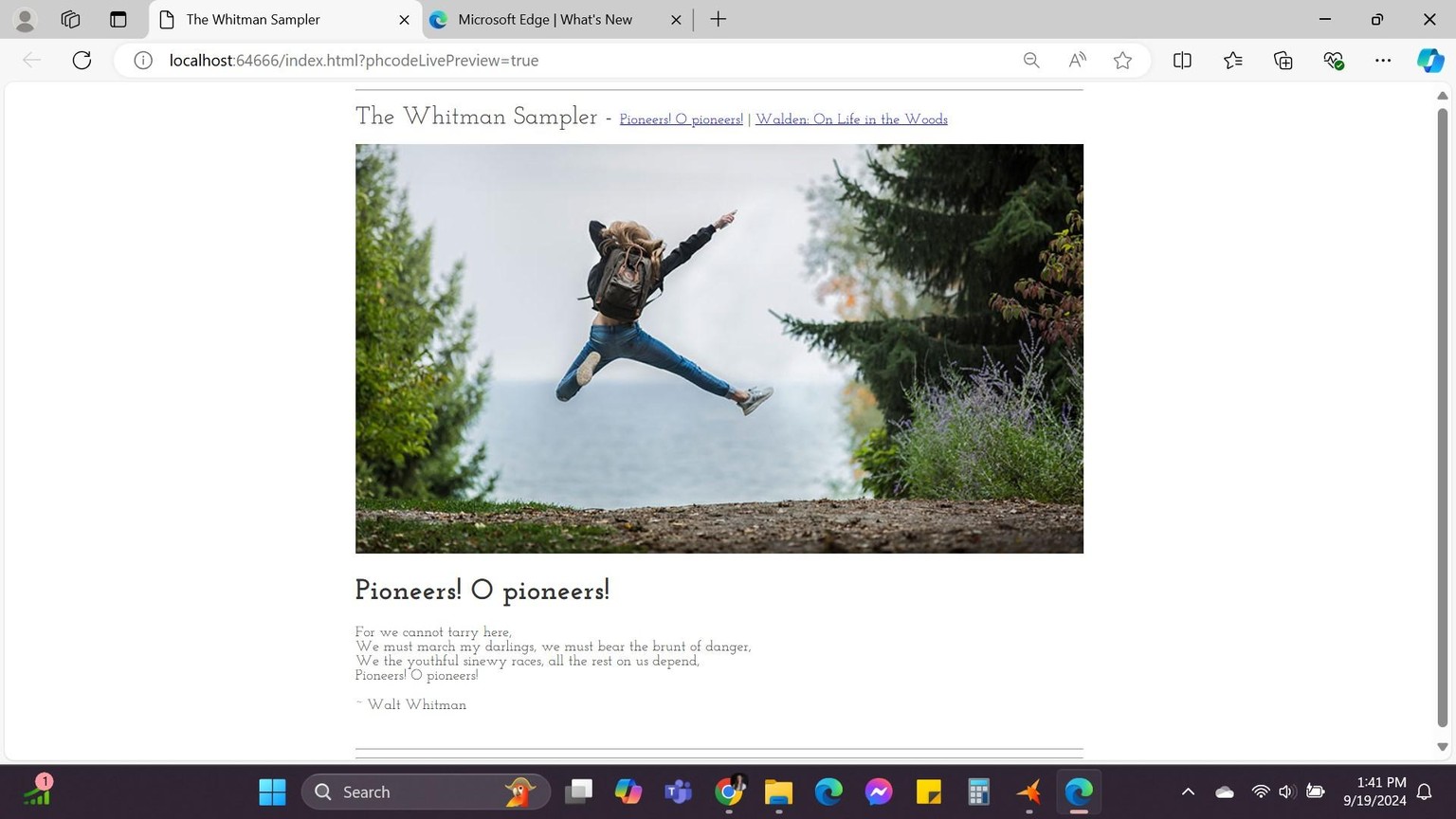Open clock showing 1:41 PM 9/19/2024
Image resolution: width=1456 pixels, height=819 pixels.
coord(1374,792)
